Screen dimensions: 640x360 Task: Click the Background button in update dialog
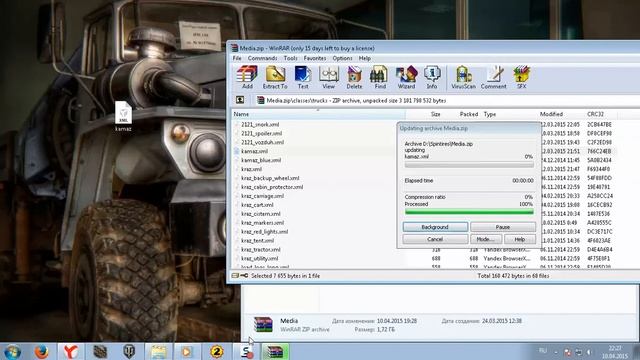(435, 227)
